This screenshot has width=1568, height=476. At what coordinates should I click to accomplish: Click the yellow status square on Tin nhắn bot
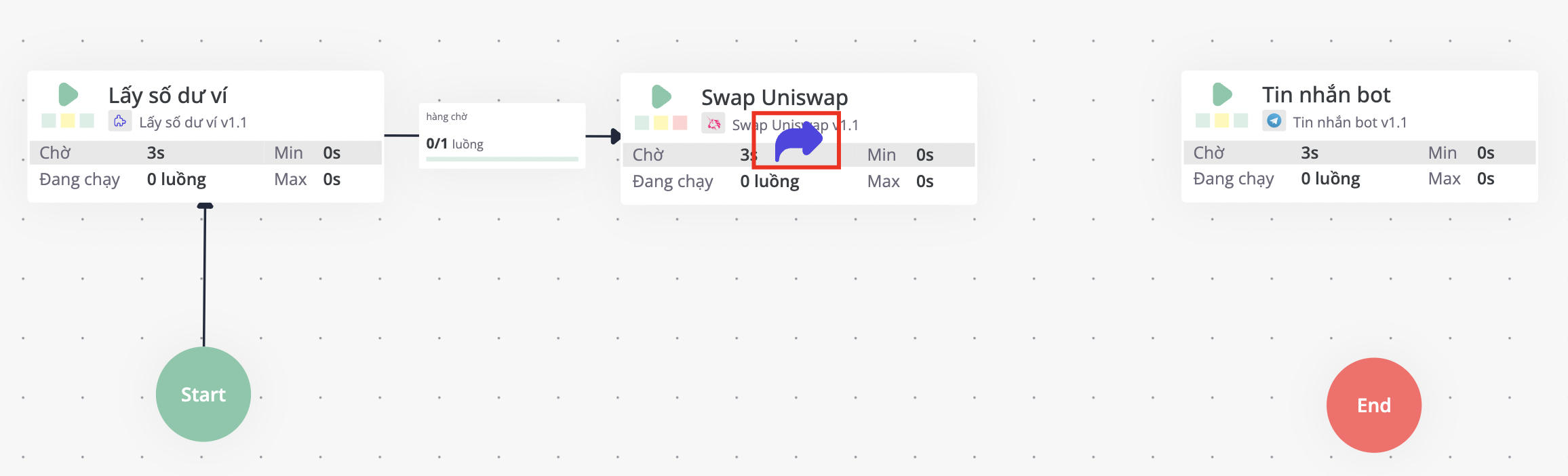pos(1221,121)
